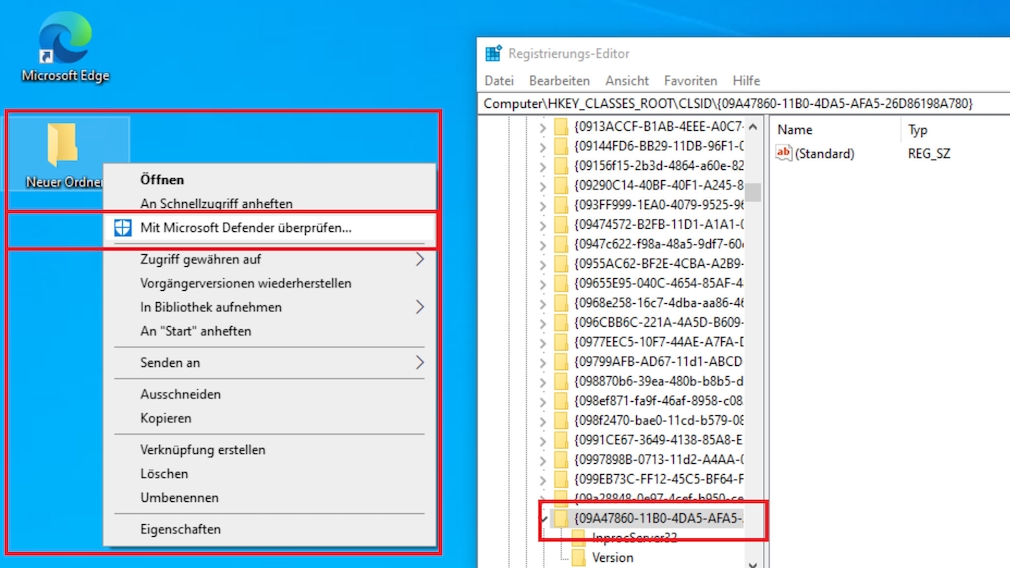Expand the {09144FD6-BB29-11DB registry key

pos(542,147)
